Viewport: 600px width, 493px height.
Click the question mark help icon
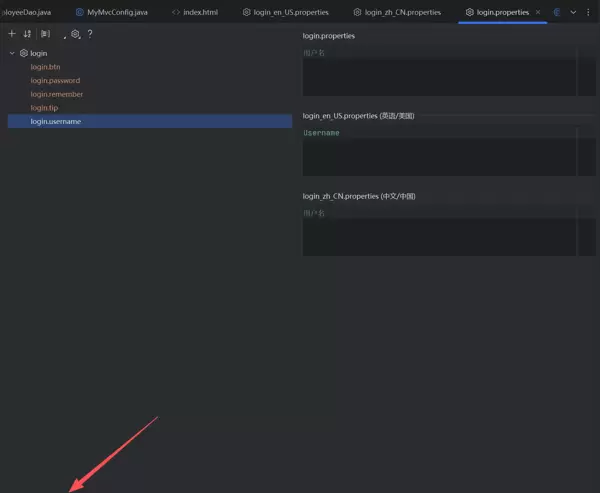click(x=90, y=34)
